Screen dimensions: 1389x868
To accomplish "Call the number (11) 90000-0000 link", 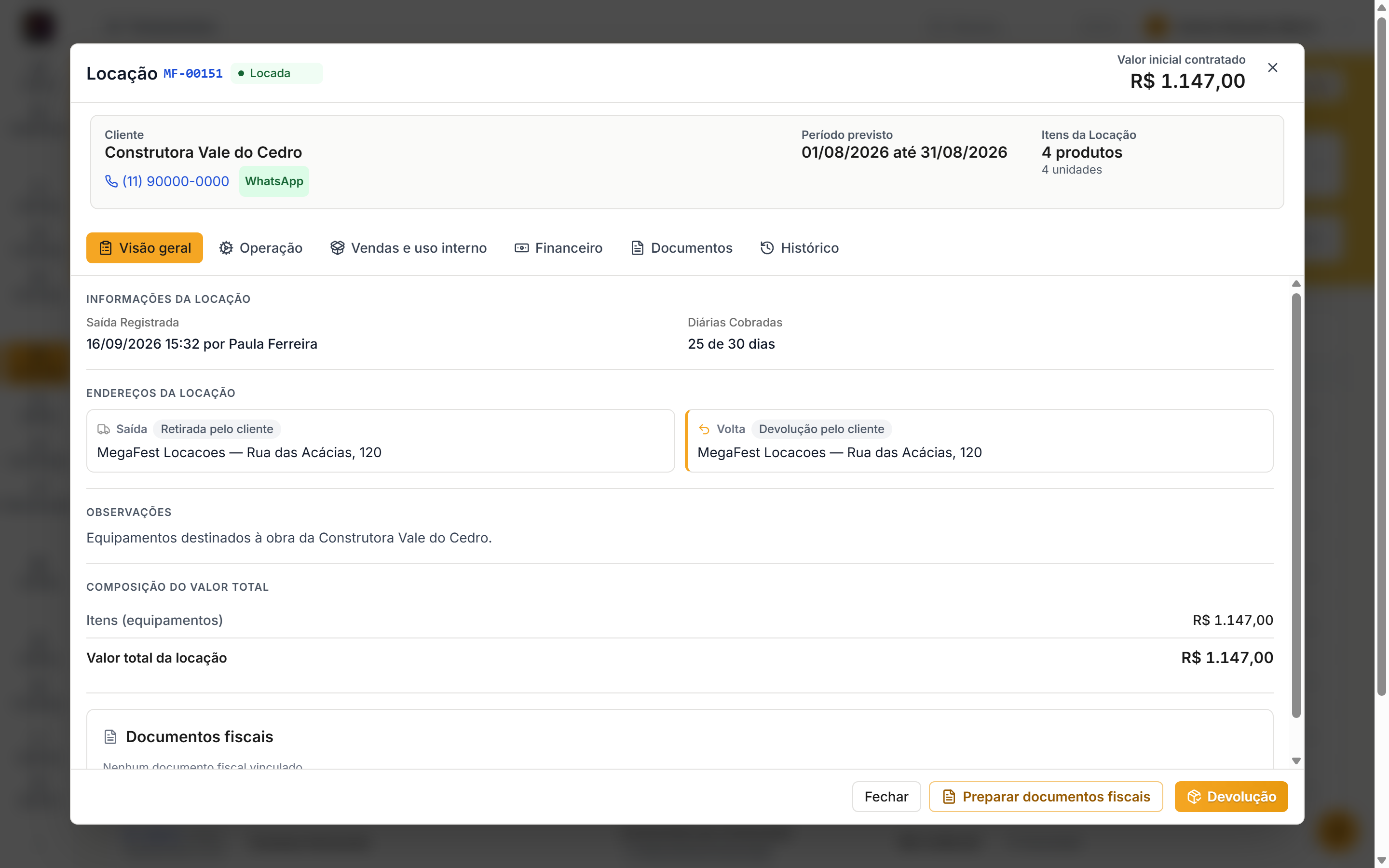I will [176, 181].
